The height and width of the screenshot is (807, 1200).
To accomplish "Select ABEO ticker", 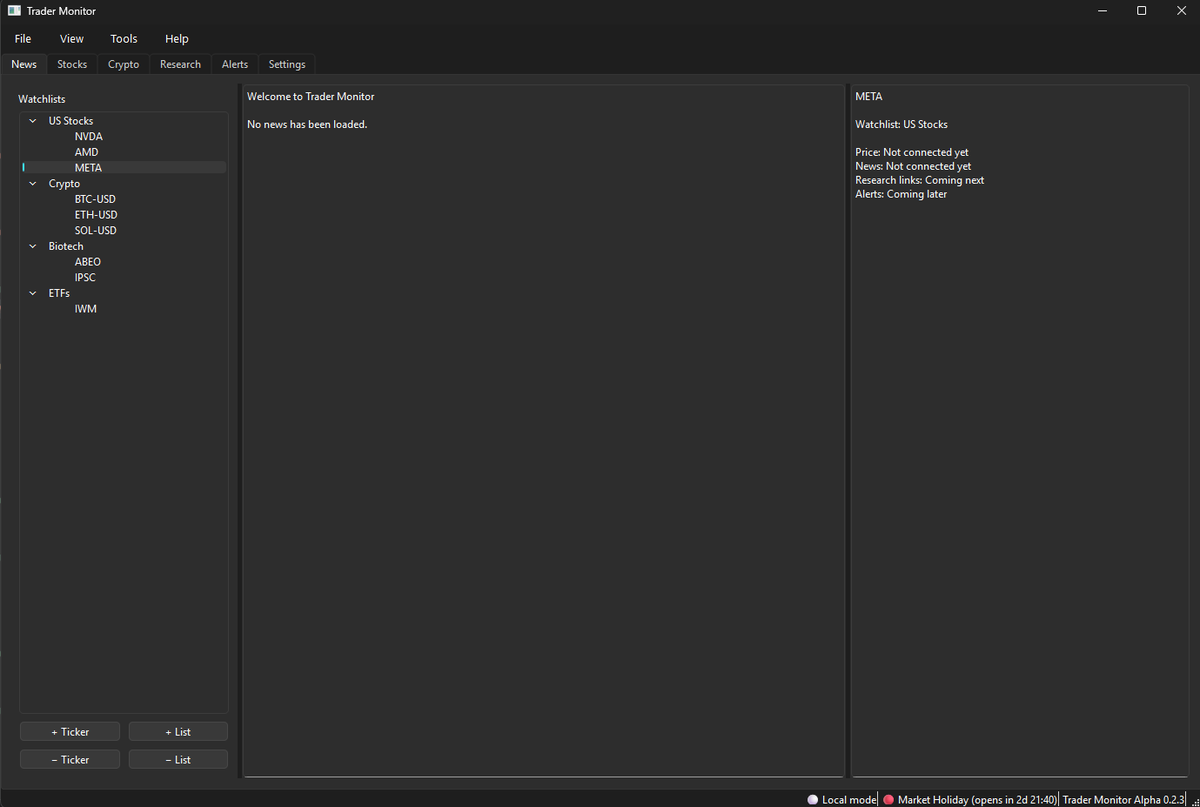I will (88, 262).
